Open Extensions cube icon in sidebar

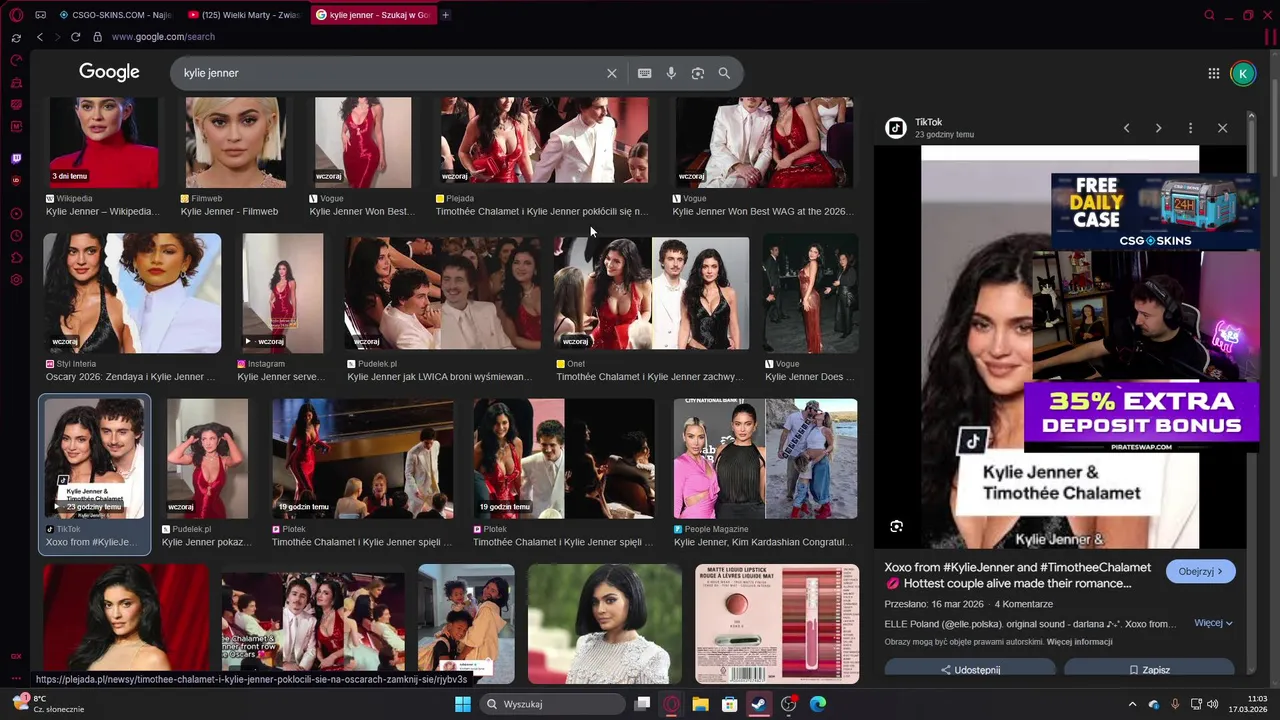pos(16,258)
